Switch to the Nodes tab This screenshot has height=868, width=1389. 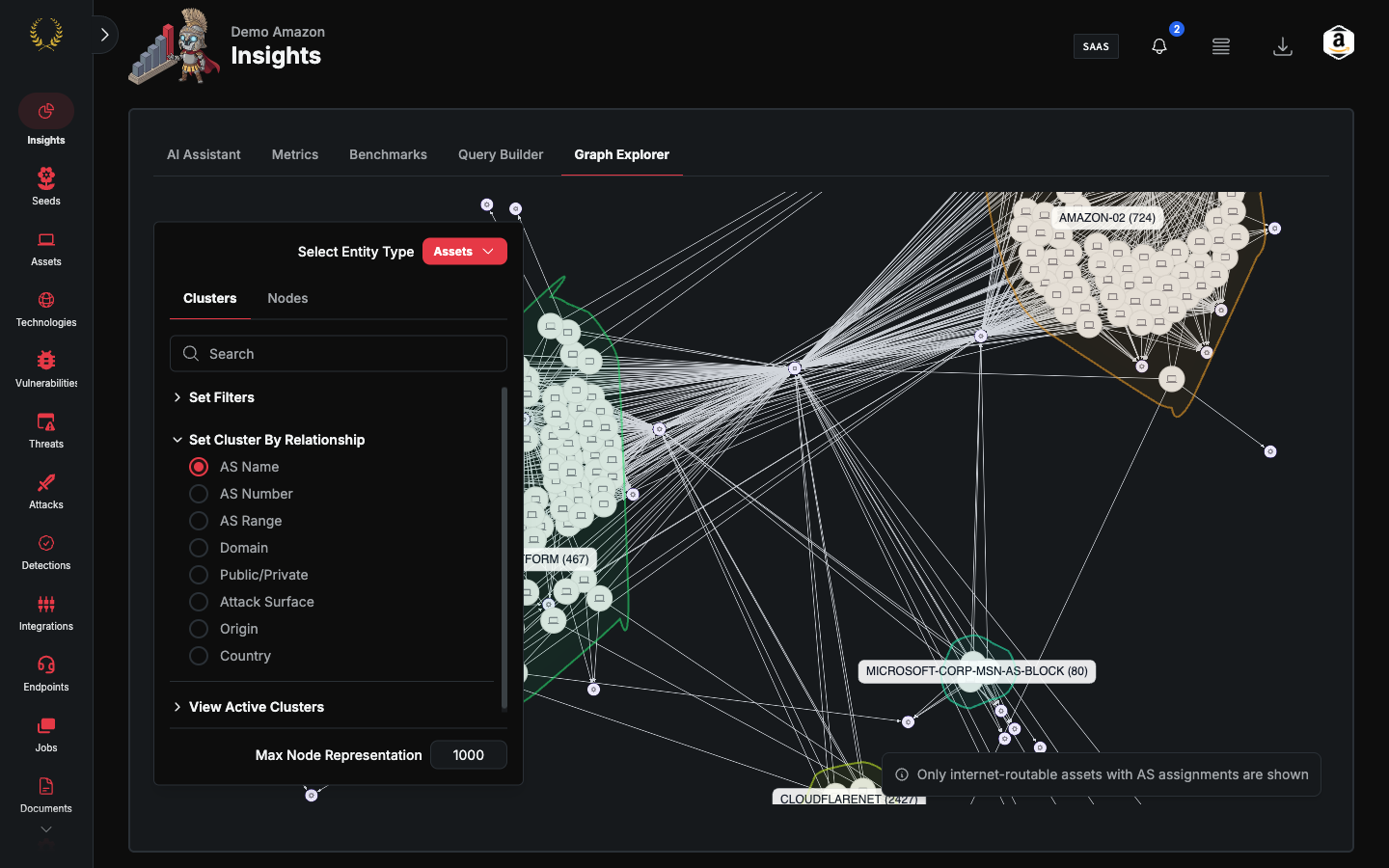point(287,299)
